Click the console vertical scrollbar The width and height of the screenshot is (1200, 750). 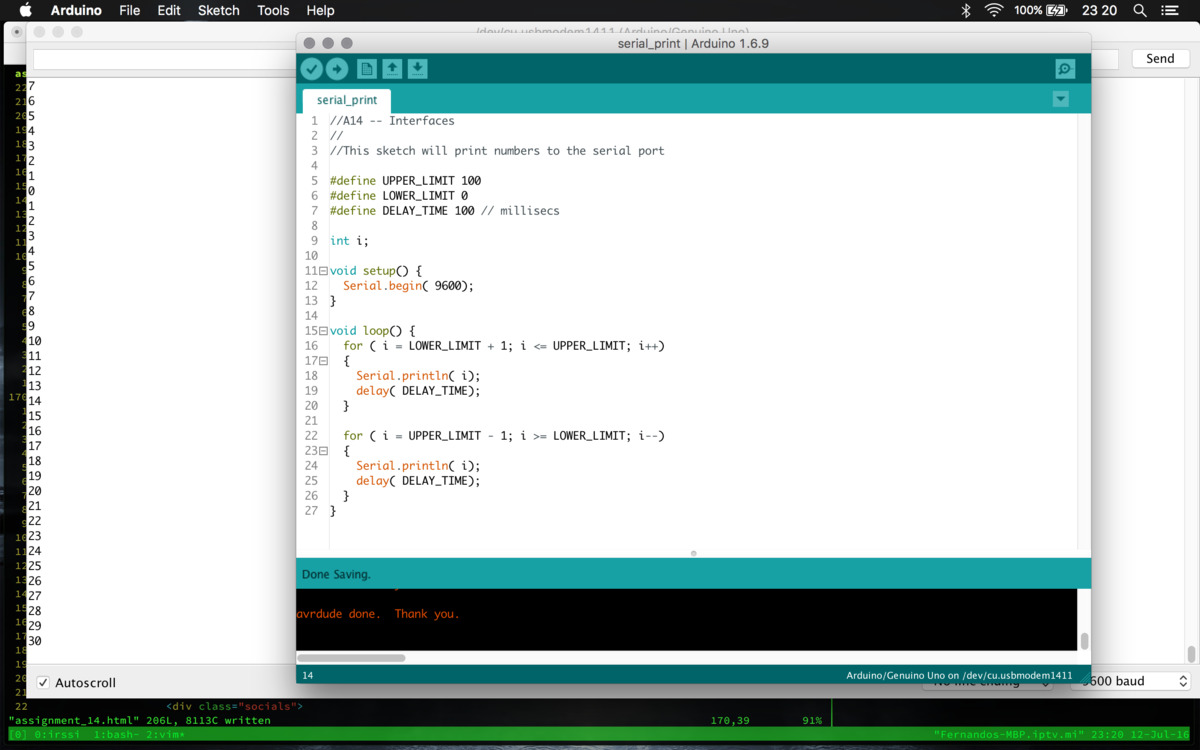click(x=1084, y=641)
